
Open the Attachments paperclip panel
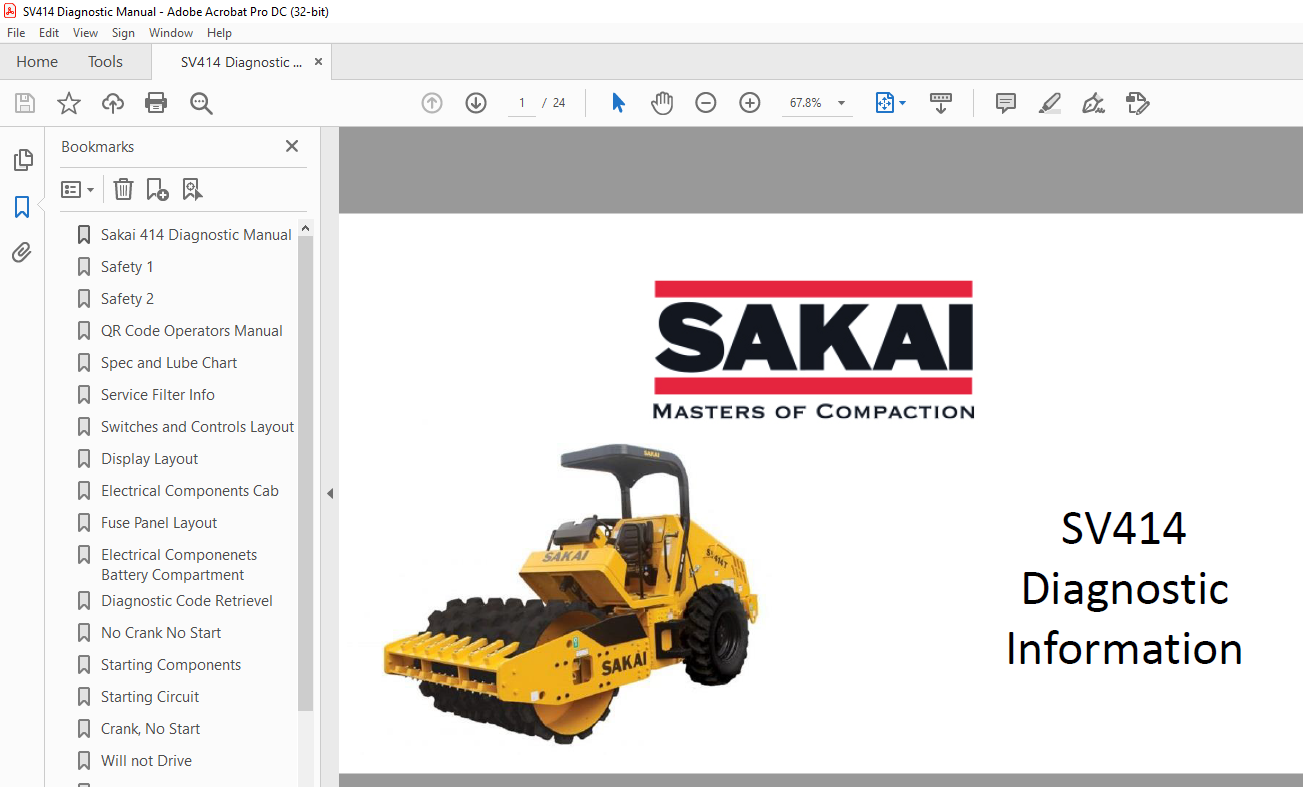click(22, 253)
